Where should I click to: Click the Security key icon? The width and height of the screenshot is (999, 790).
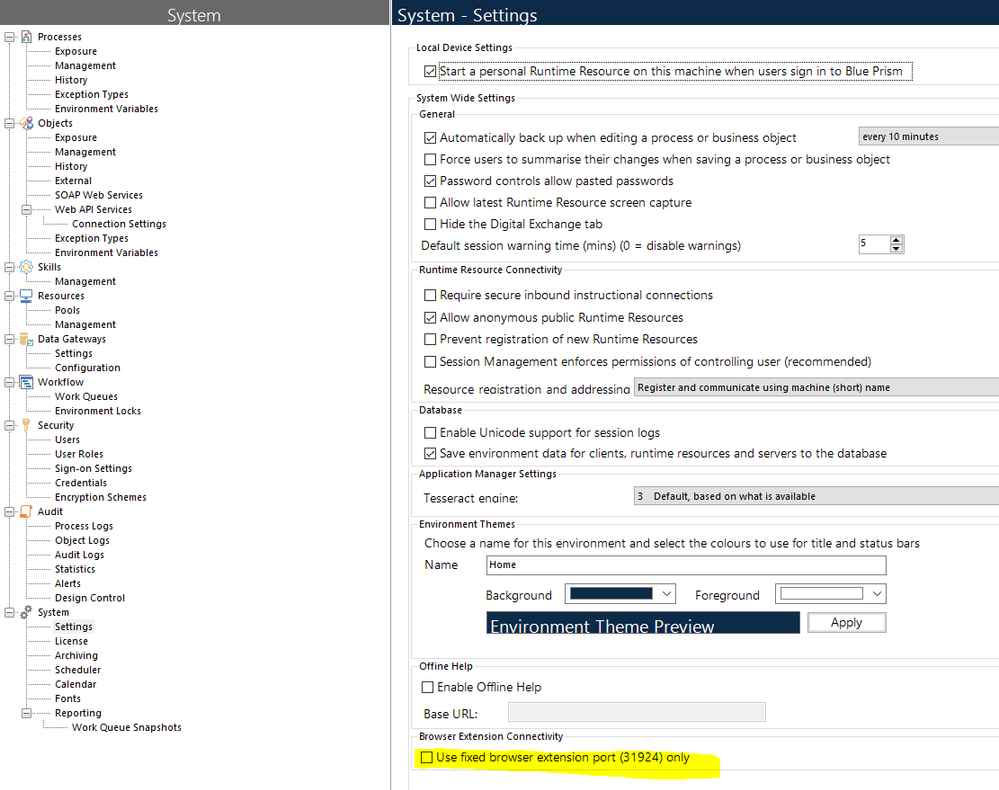coord(26,425)
